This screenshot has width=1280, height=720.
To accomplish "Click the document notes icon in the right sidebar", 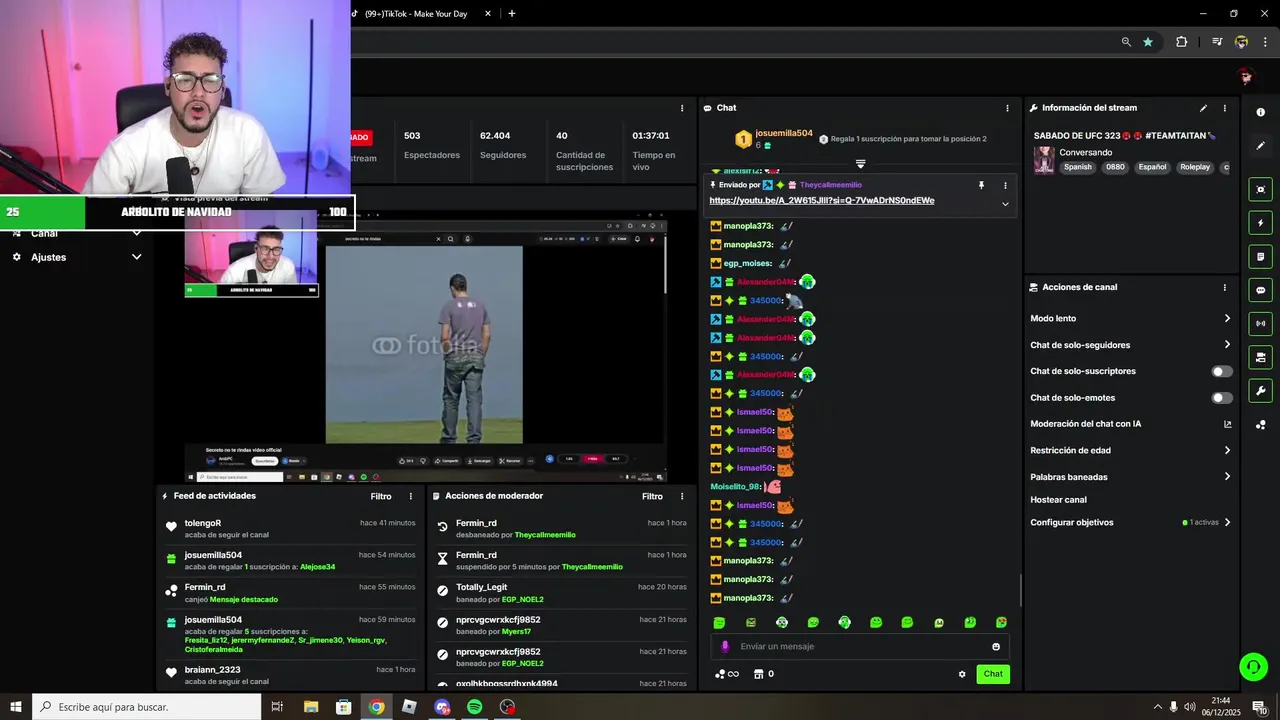I will pyautogui.click(x=1260, y=257).
